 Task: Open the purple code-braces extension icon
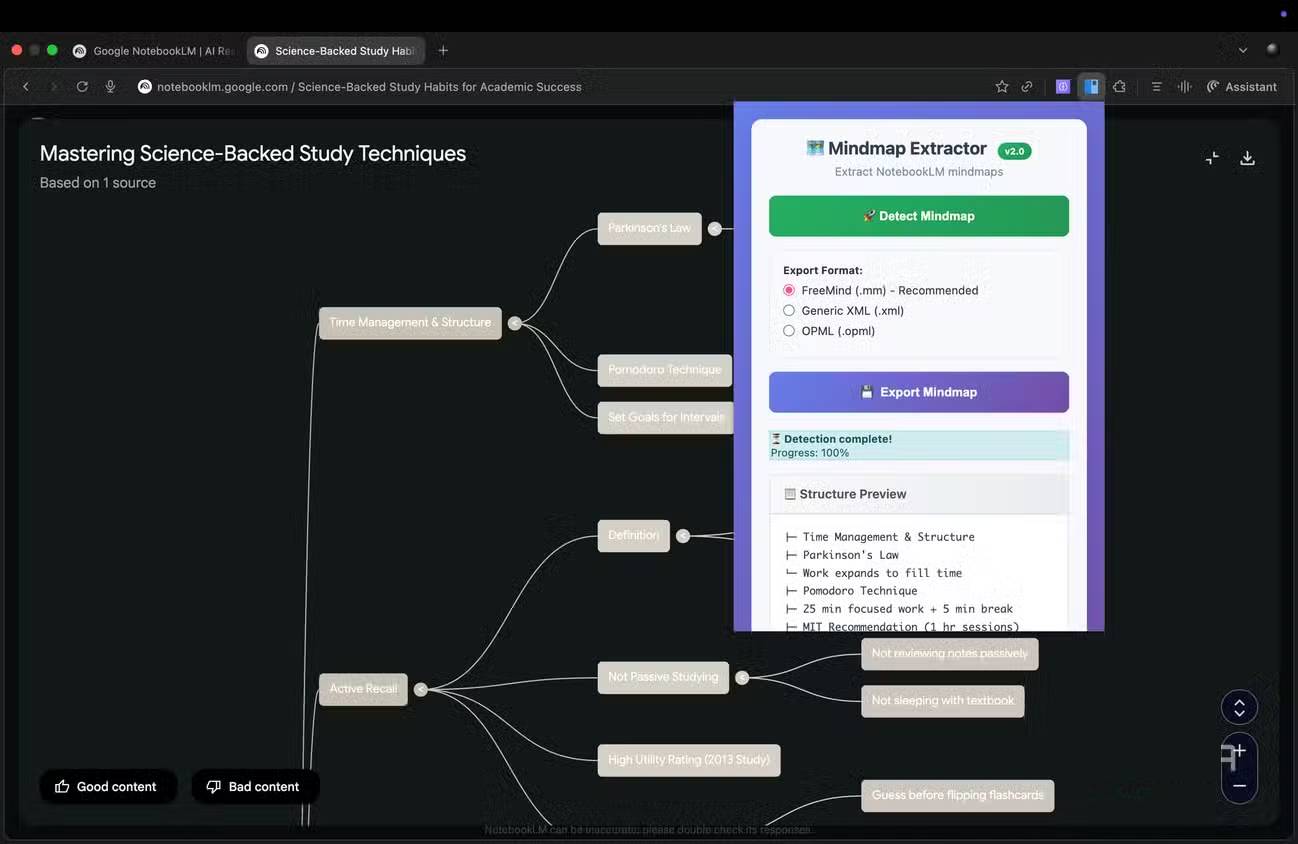[1063, 87]
